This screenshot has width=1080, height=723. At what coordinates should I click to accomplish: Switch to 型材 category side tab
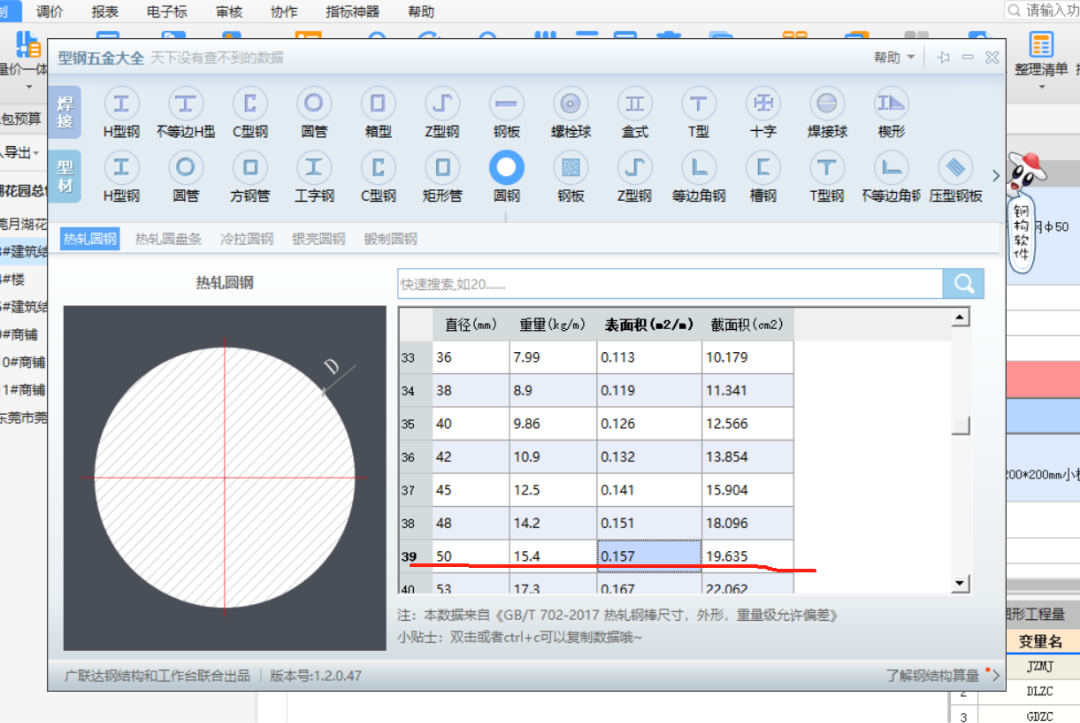65,176
